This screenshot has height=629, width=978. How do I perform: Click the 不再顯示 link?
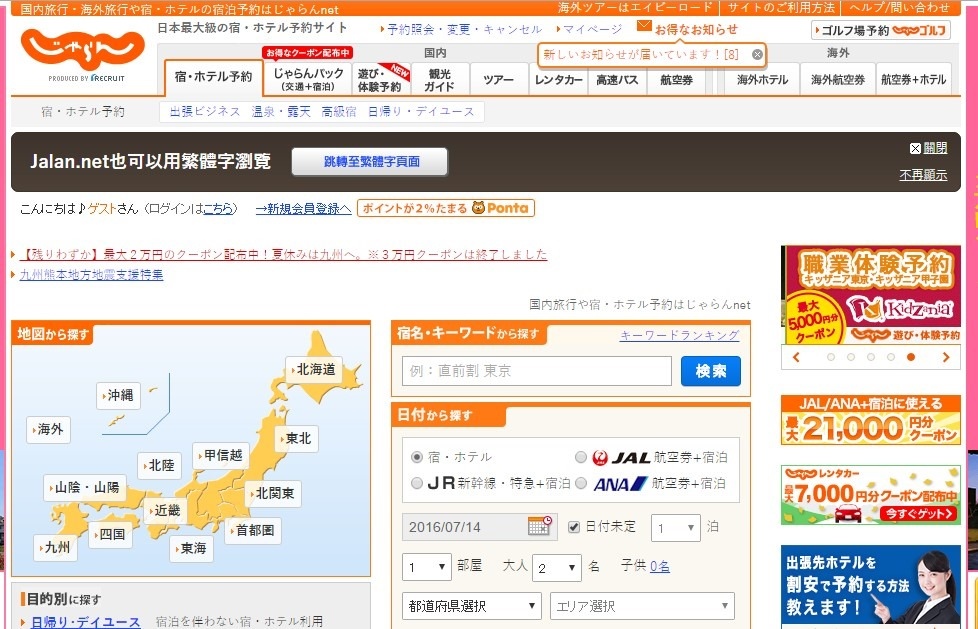923,175
